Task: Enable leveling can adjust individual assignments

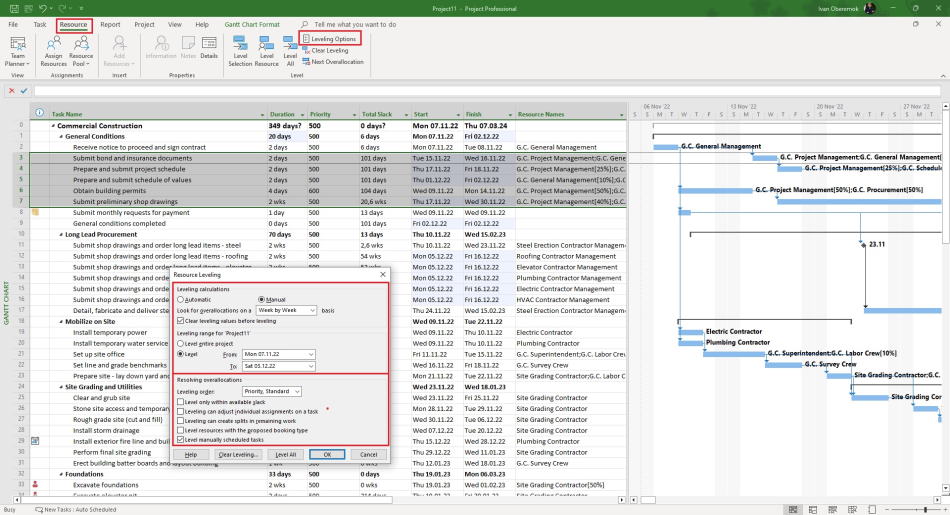Action: click(181, 411)
